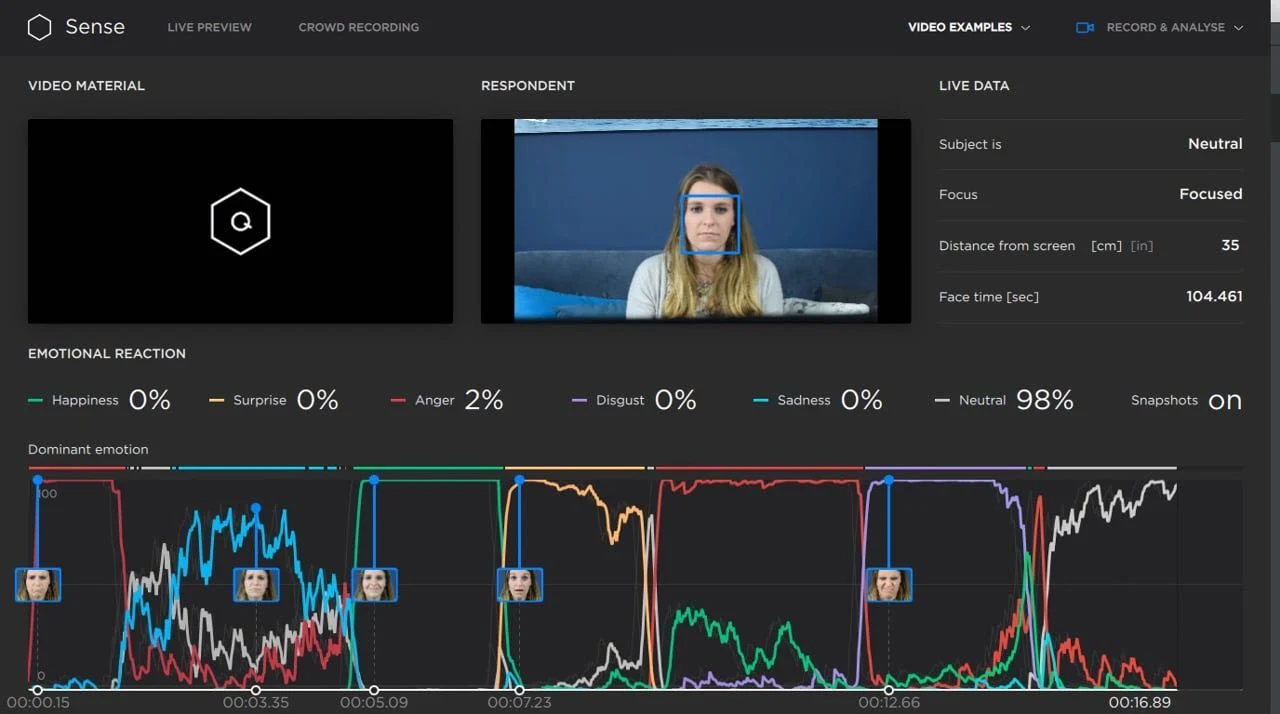1280x714 pixels.
Task: Click the Sense hexagon logo icon
Action: [39, 27]
